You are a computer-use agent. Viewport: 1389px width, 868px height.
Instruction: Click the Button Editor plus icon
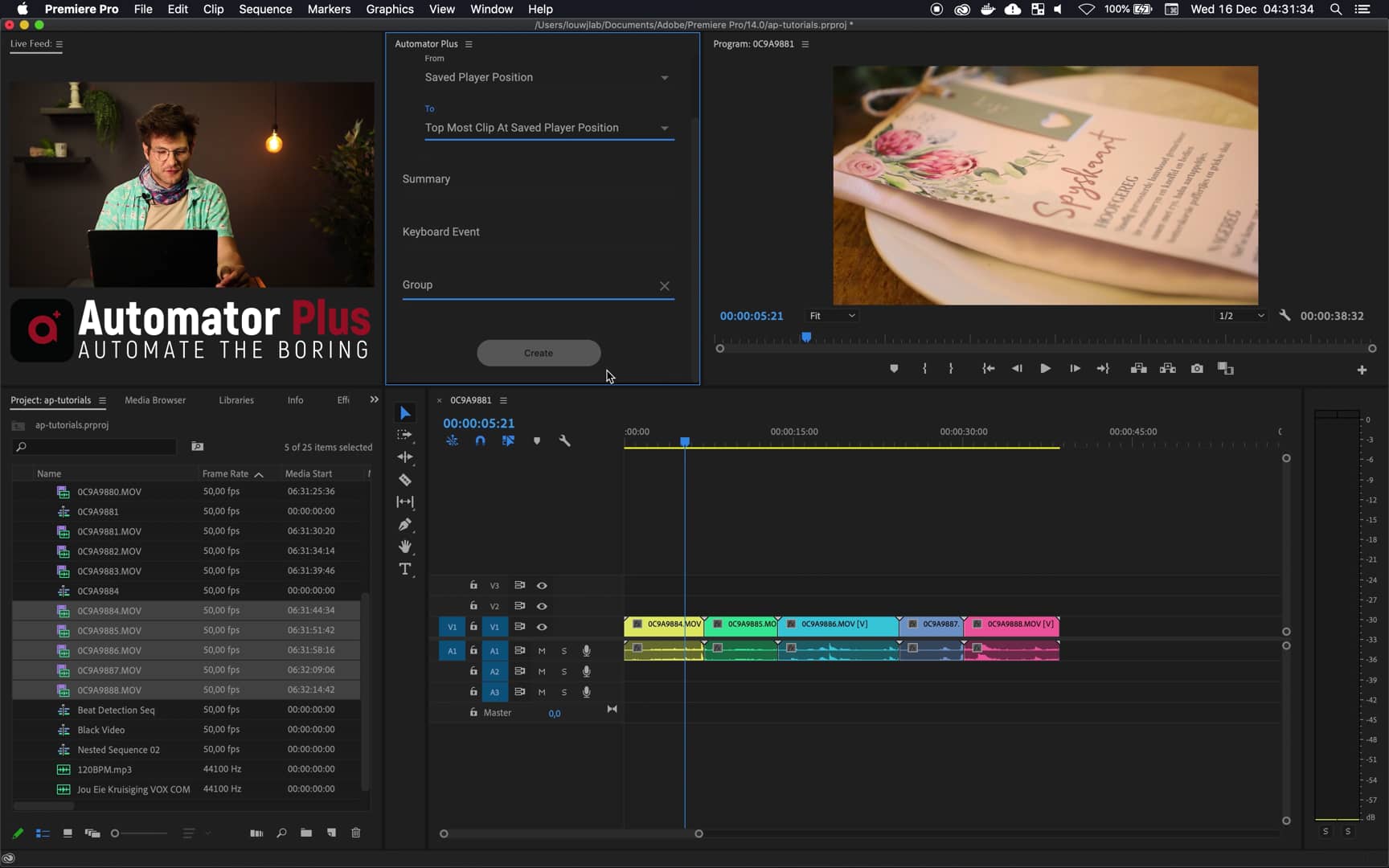(1362, 370)
